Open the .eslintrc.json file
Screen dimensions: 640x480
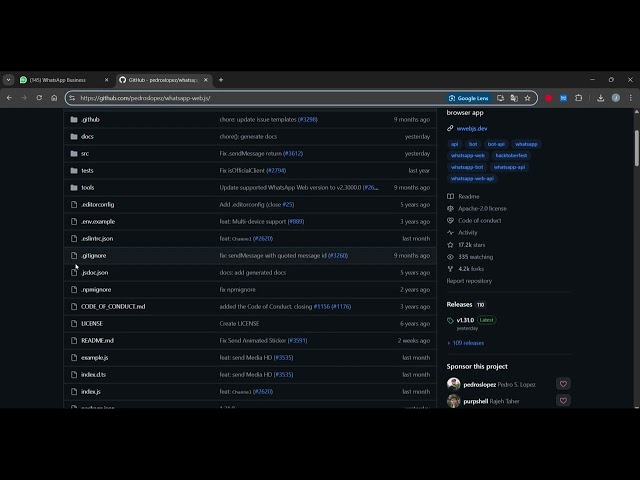click(x=97, y=238)
